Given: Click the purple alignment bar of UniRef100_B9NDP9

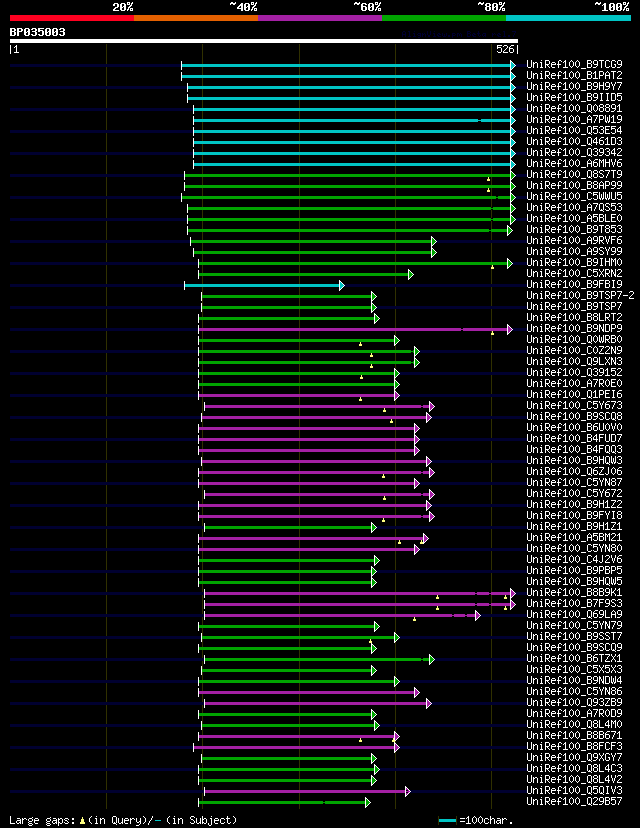Looking at the screenshot, I should pos(353,330).
